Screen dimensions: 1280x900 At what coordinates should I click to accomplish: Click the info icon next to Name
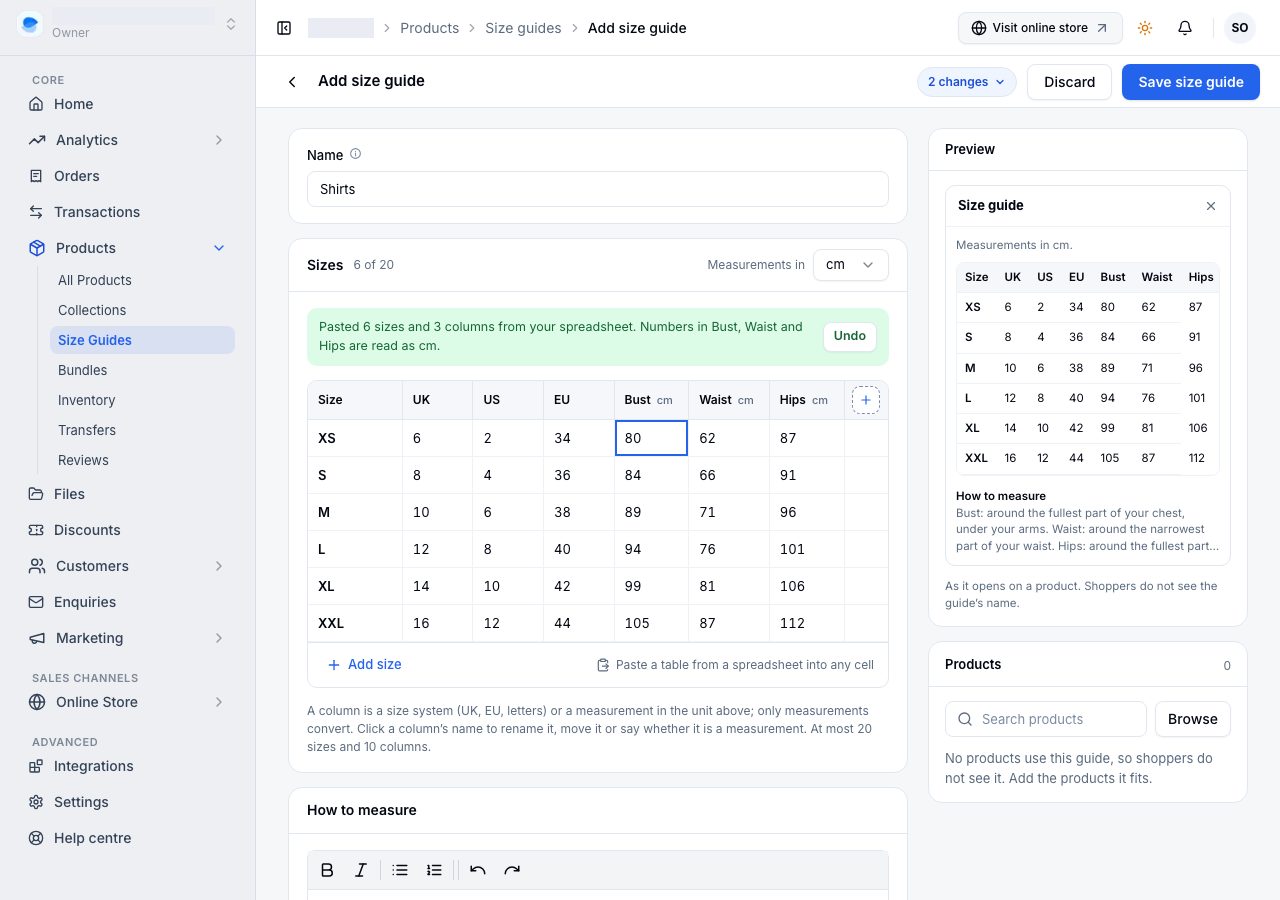click(355, 154)
